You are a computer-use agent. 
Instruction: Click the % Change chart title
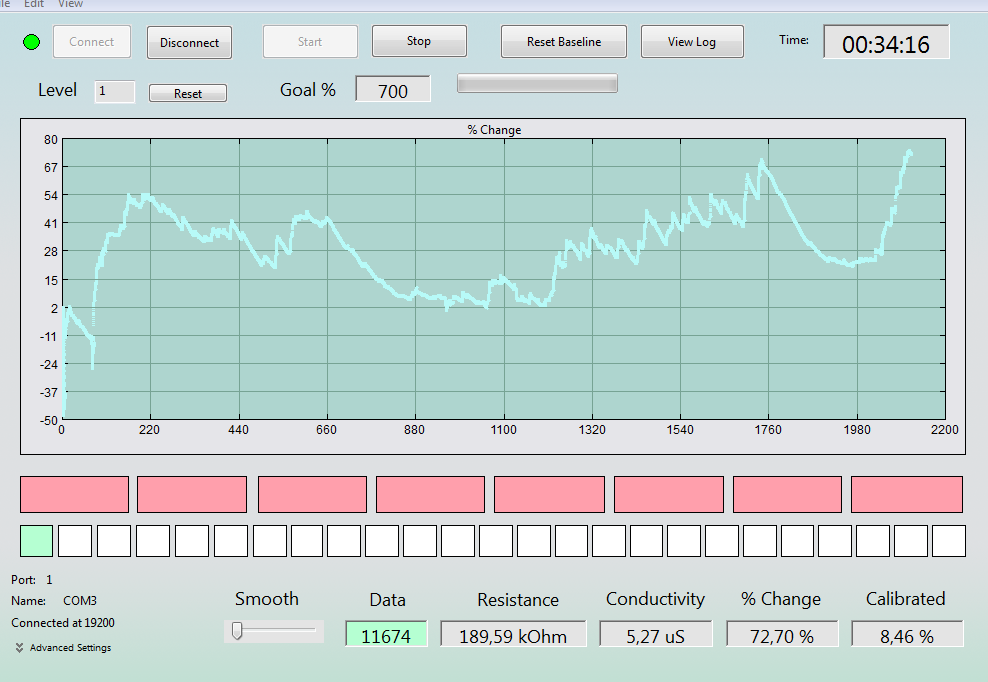(x=494, y=130)
